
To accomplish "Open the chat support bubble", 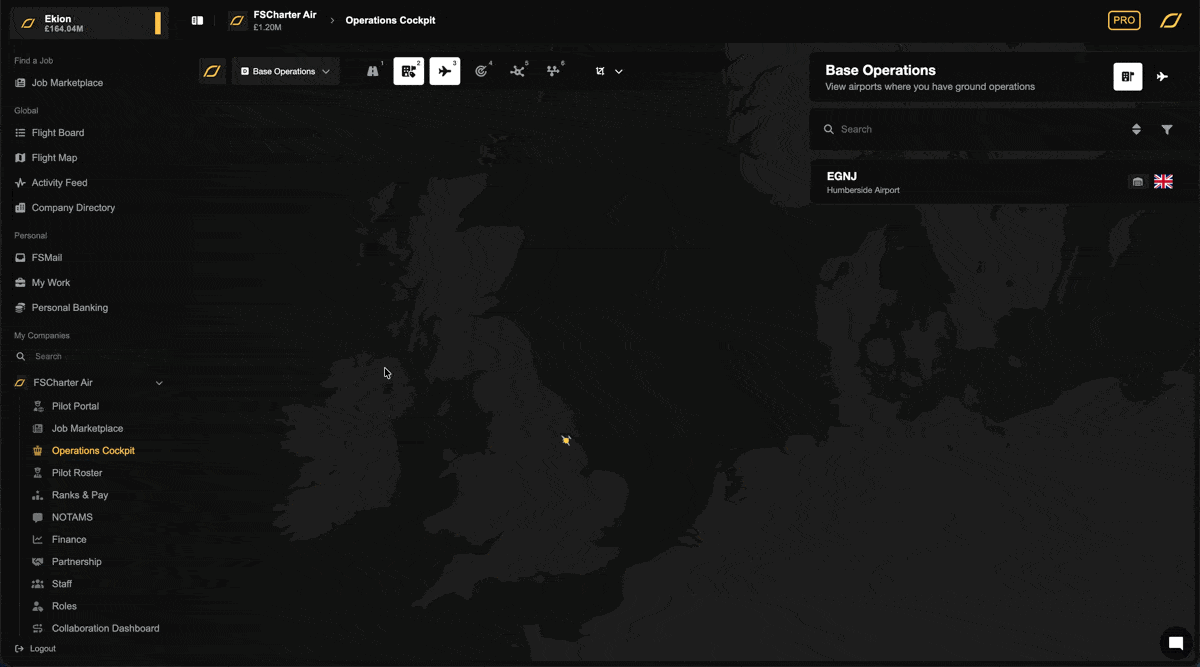I will coord(1176,643).
